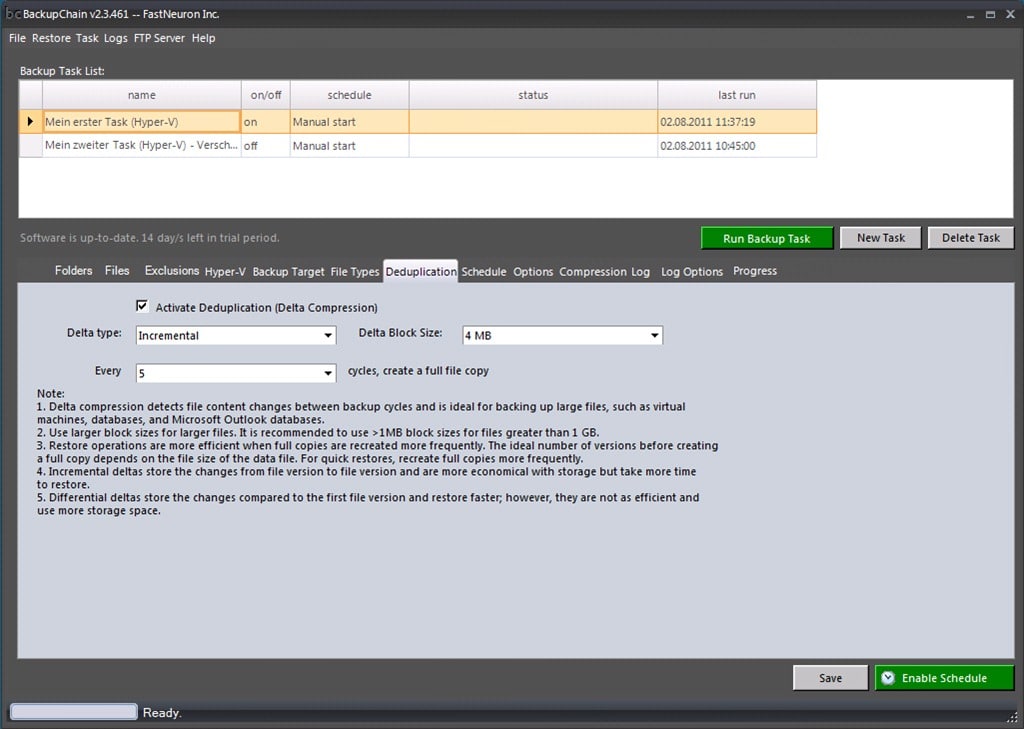Click the on/off column header
Viewport: 1024px width, 729px height.
click(x=266, y=95)
